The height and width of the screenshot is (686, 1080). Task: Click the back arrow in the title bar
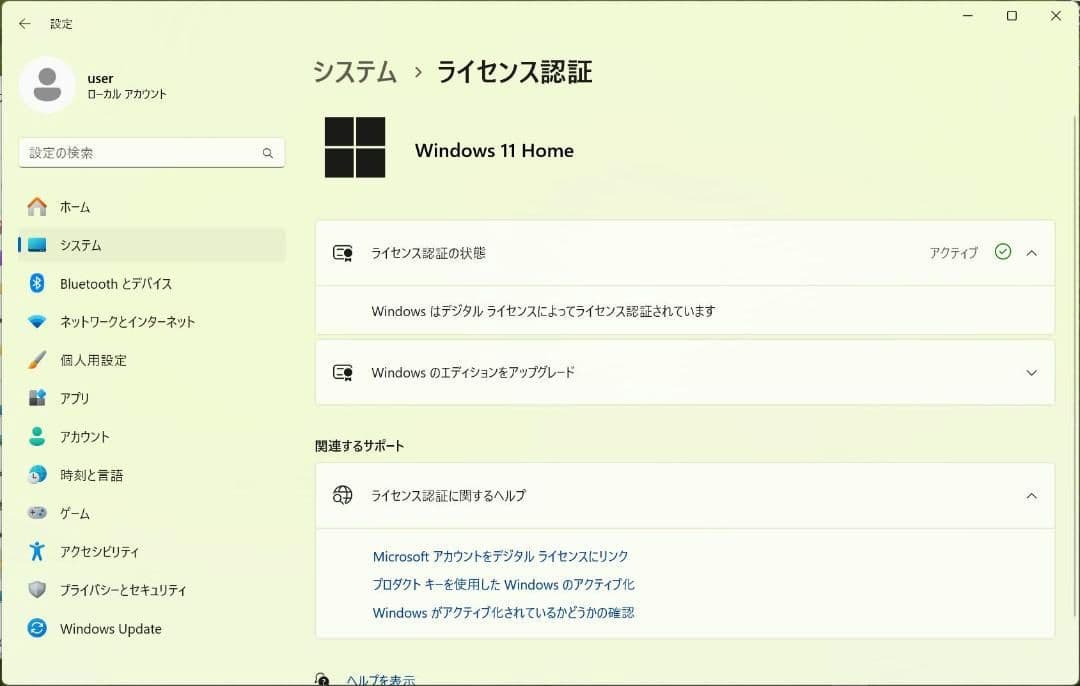click(x=25, y=23)
